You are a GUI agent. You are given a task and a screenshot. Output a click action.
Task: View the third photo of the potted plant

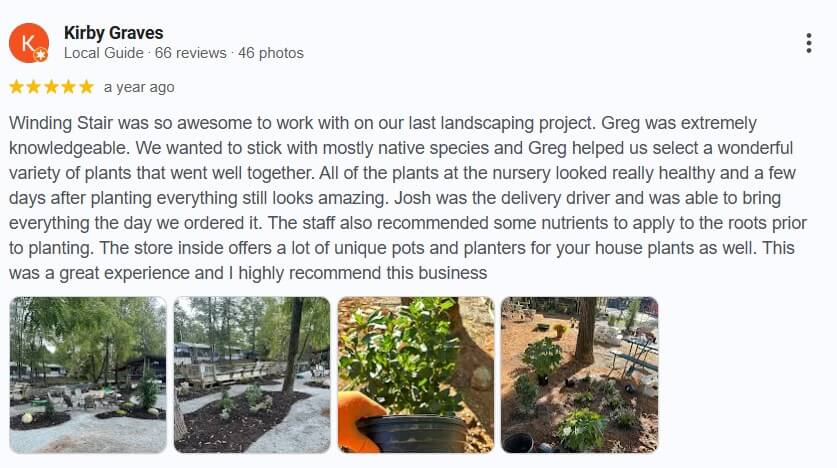(415, 375)
